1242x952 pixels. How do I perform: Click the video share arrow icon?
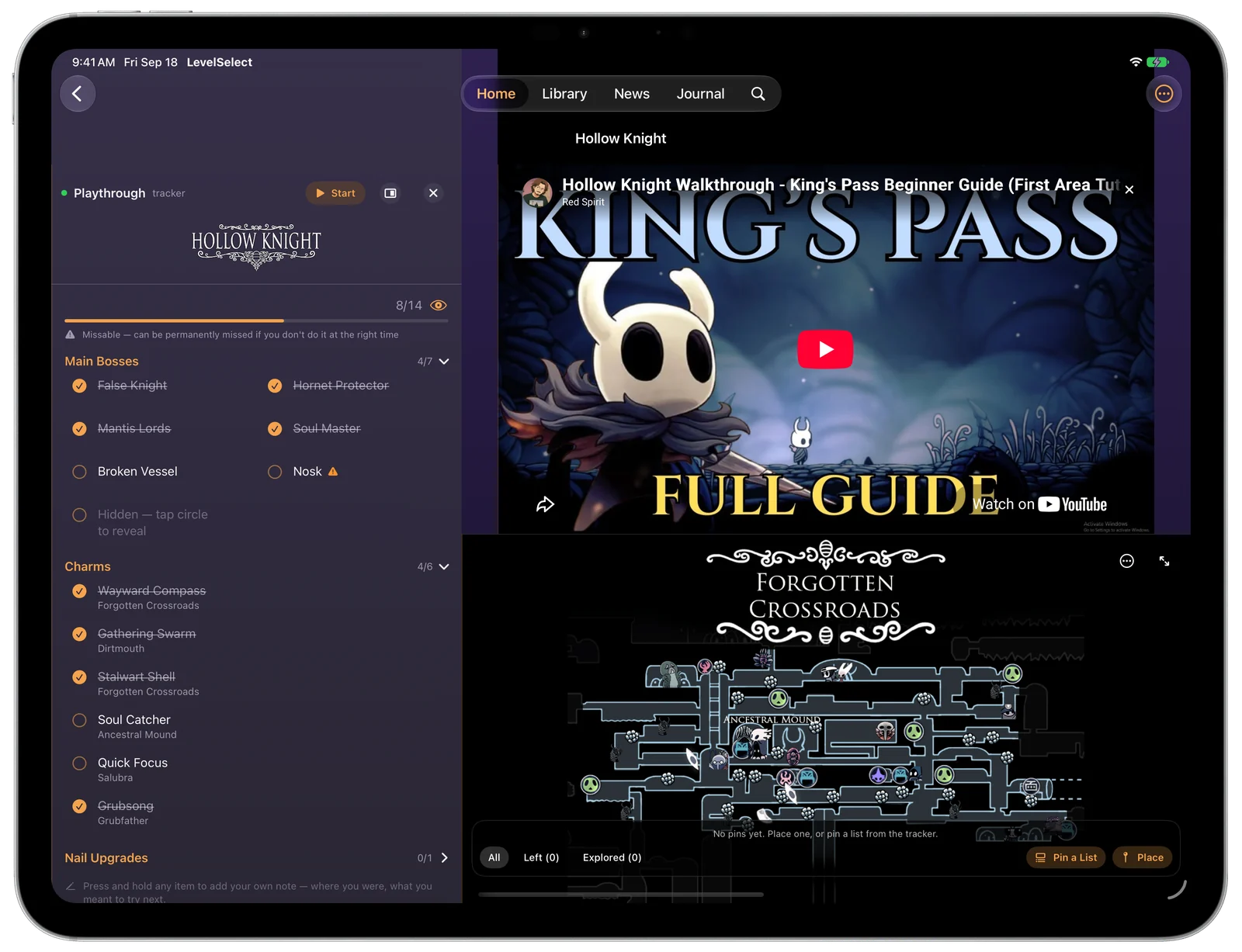point(545,505)
